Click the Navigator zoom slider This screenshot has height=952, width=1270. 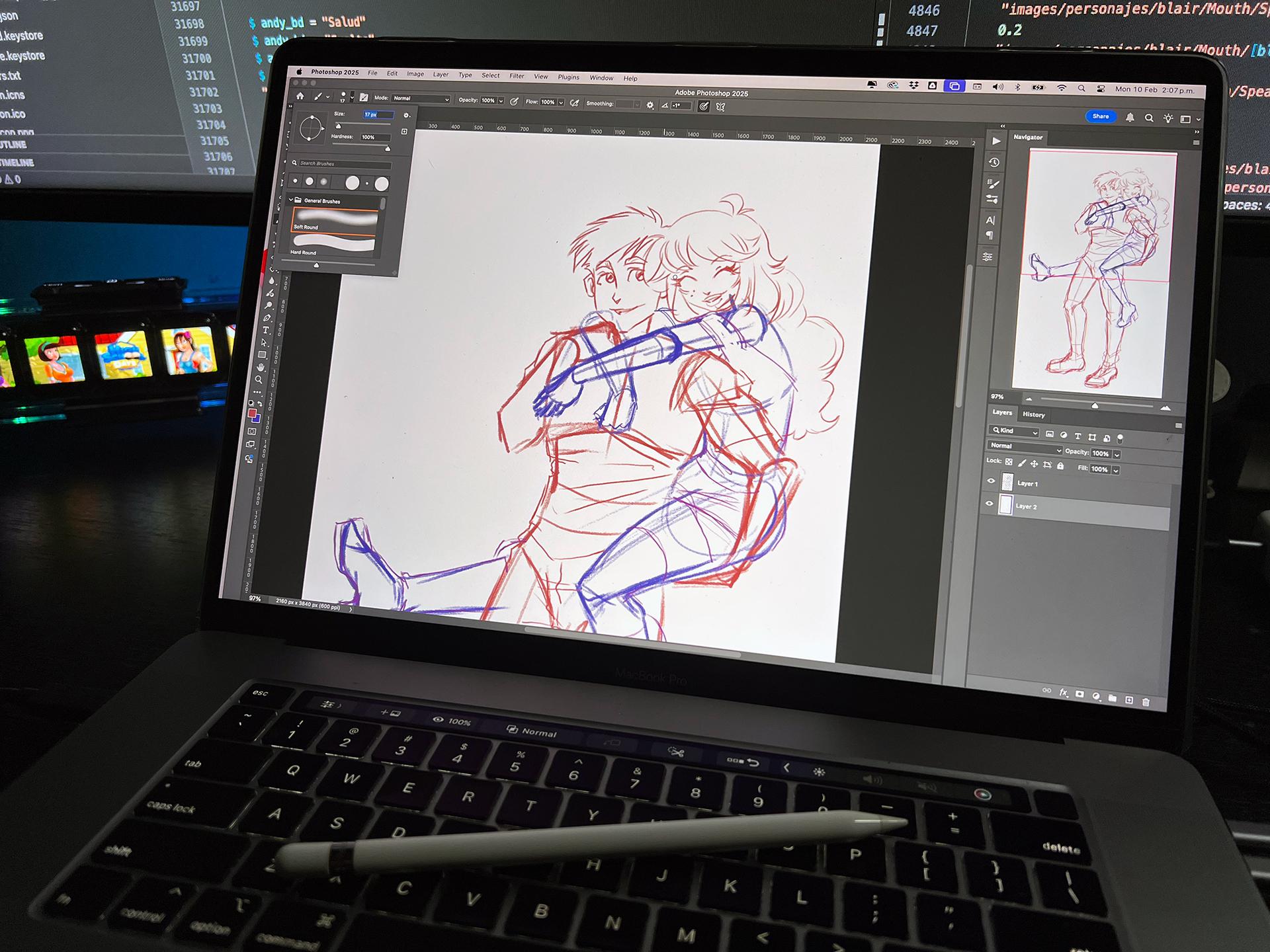(1096, 403)
